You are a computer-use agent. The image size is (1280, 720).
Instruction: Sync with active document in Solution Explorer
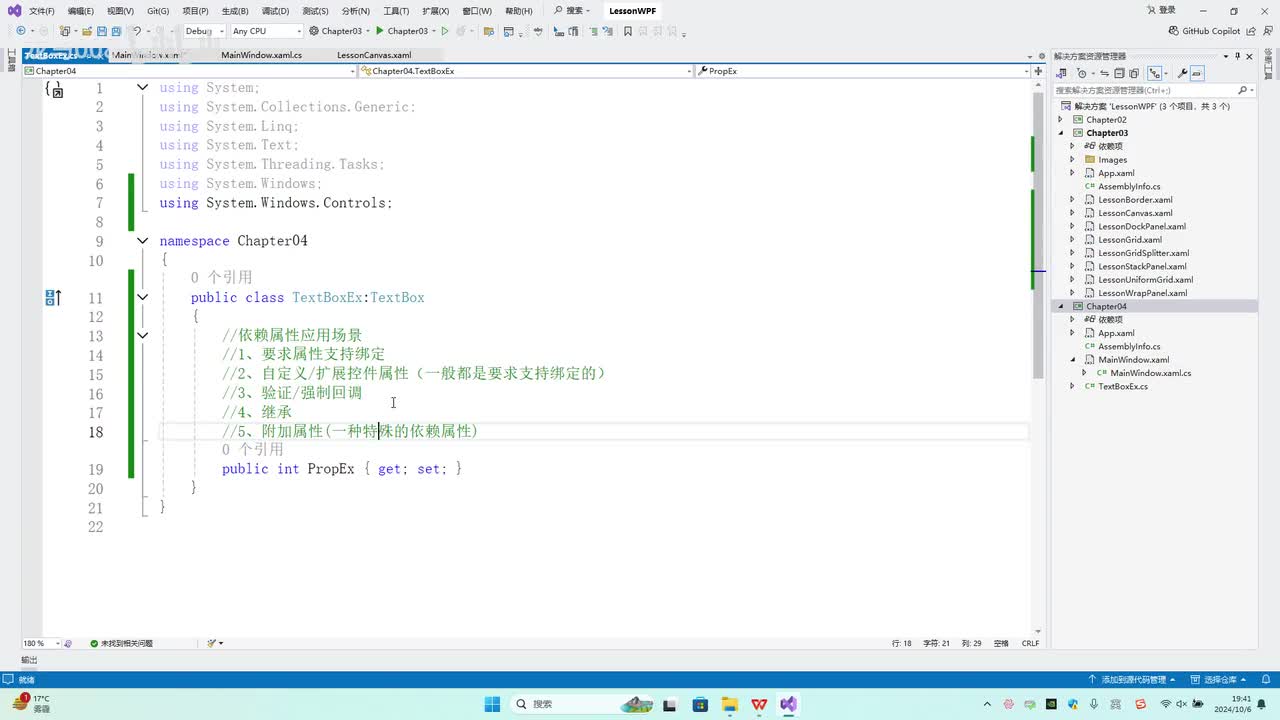(1106, 73)
